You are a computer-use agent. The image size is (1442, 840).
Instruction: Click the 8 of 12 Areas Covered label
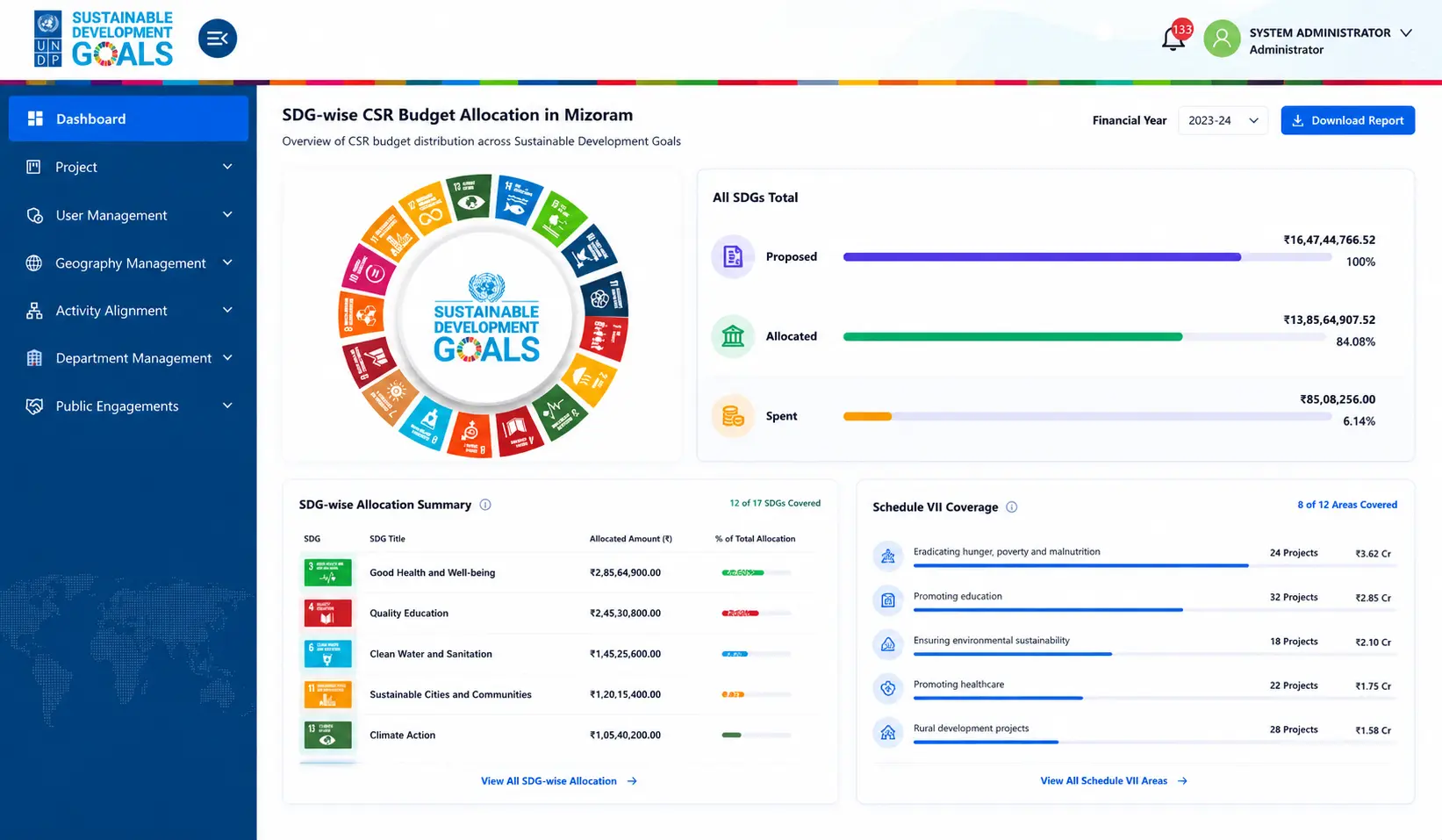pos(1347,505)
